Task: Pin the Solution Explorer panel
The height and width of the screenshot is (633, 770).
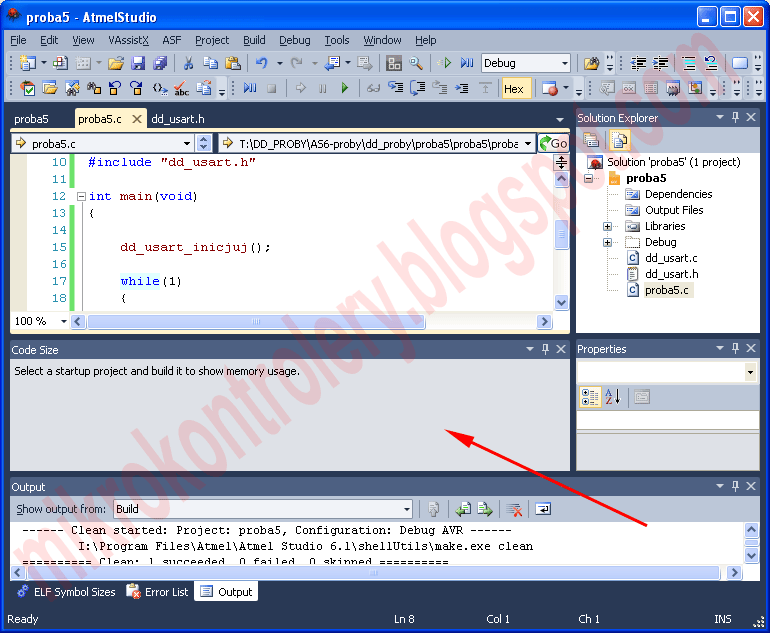Action: pos(735,117)
